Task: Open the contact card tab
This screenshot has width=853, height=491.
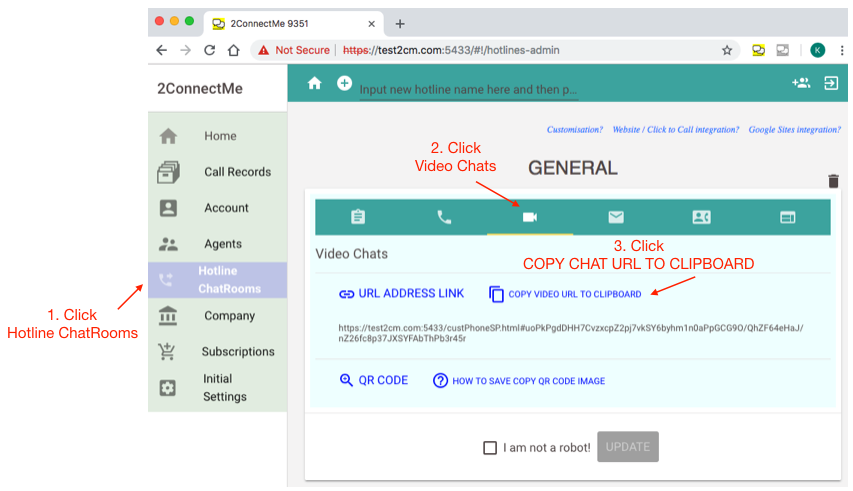Action: pos(701,217)
